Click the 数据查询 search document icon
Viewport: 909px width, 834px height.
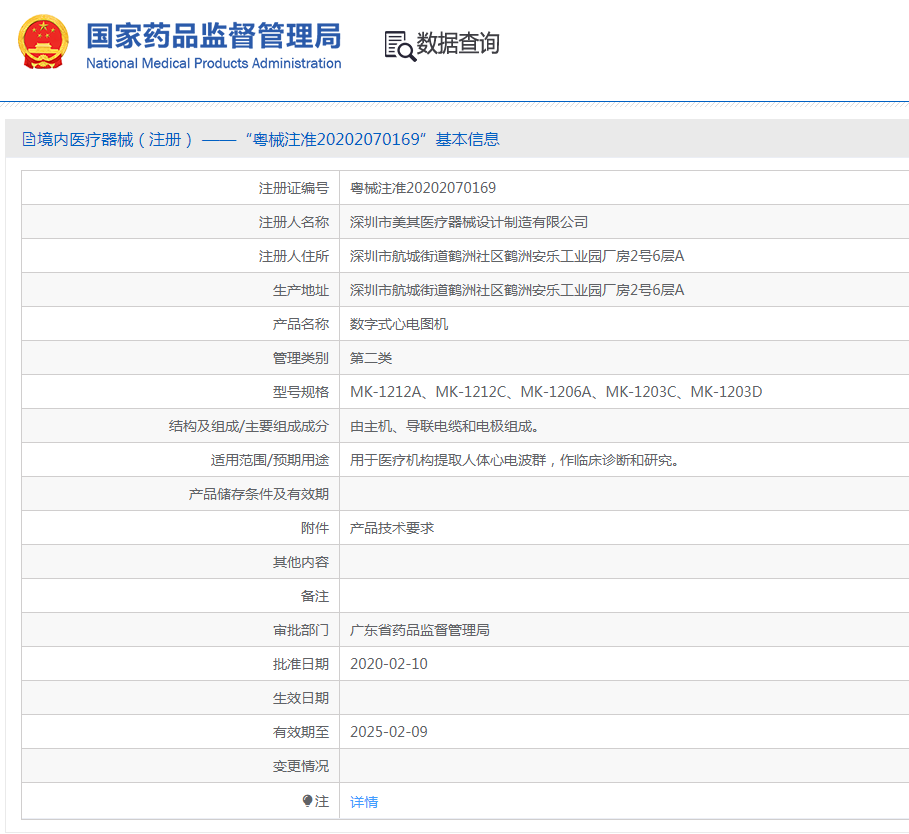[400, 46]
